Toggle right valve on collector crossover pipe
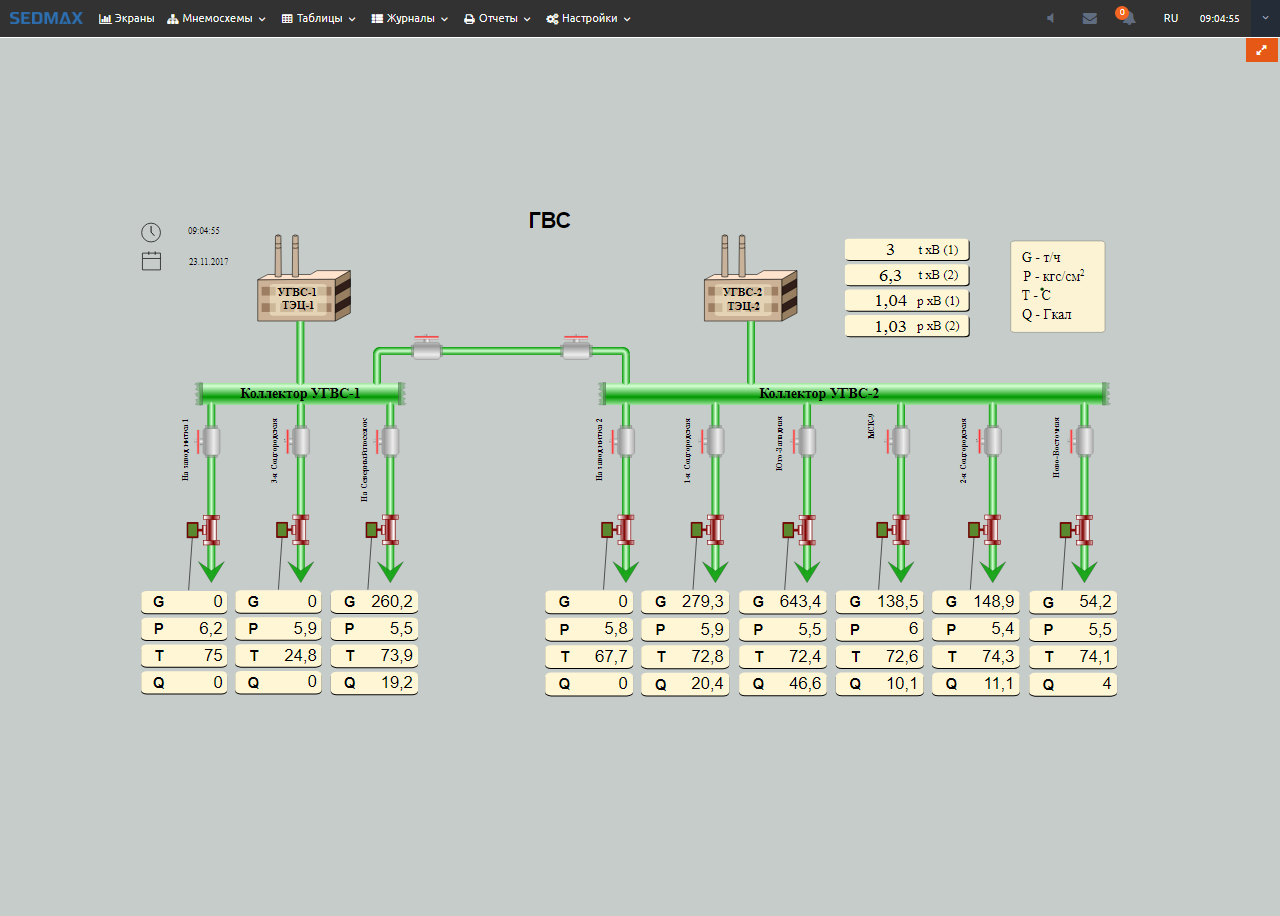This screenshot has height=916, width=1280. click(576, 349)
